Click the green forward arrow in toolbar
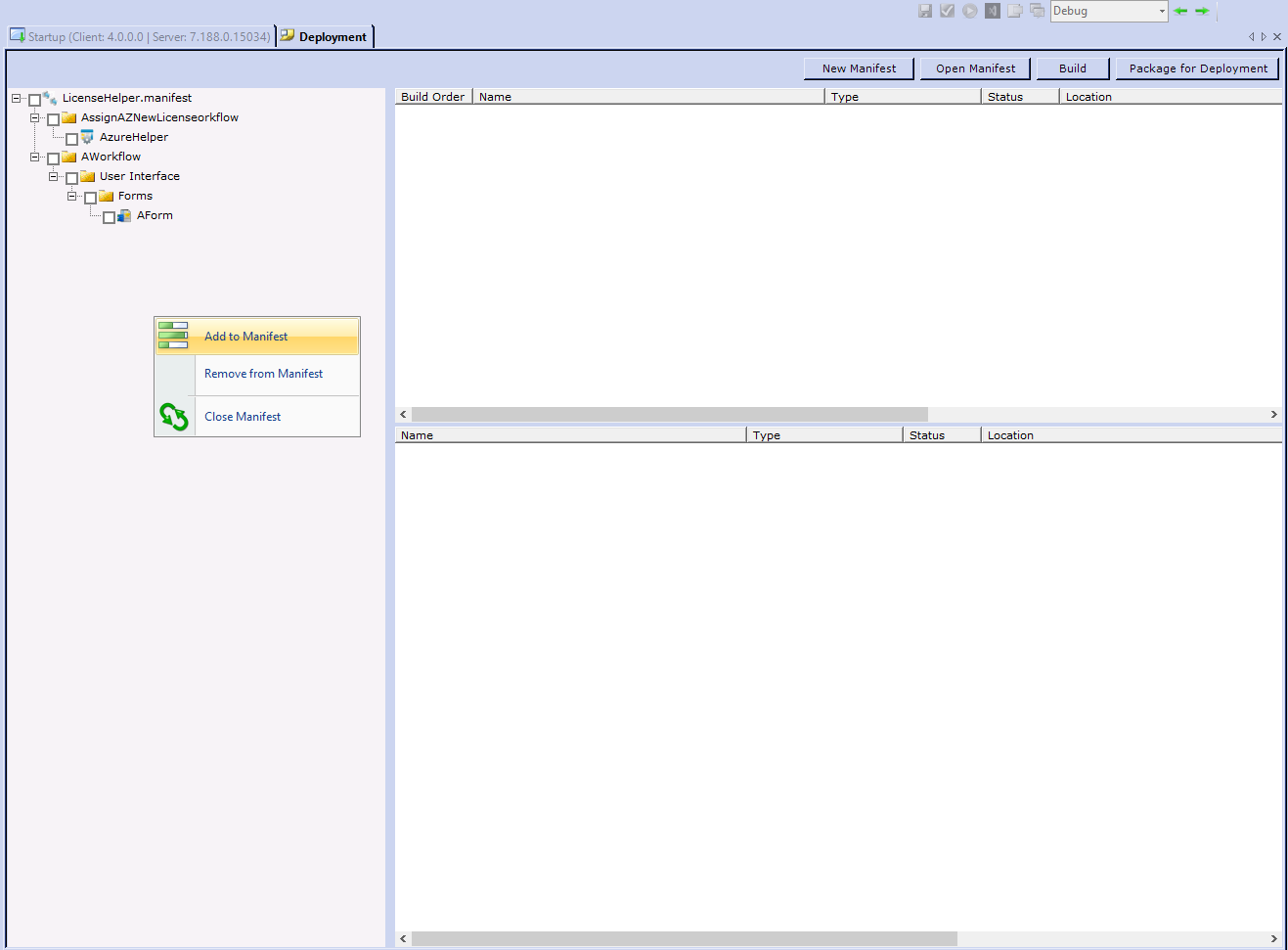Image resolution: width=1288 pixels, height=950 pixels. click(1202, 11)
